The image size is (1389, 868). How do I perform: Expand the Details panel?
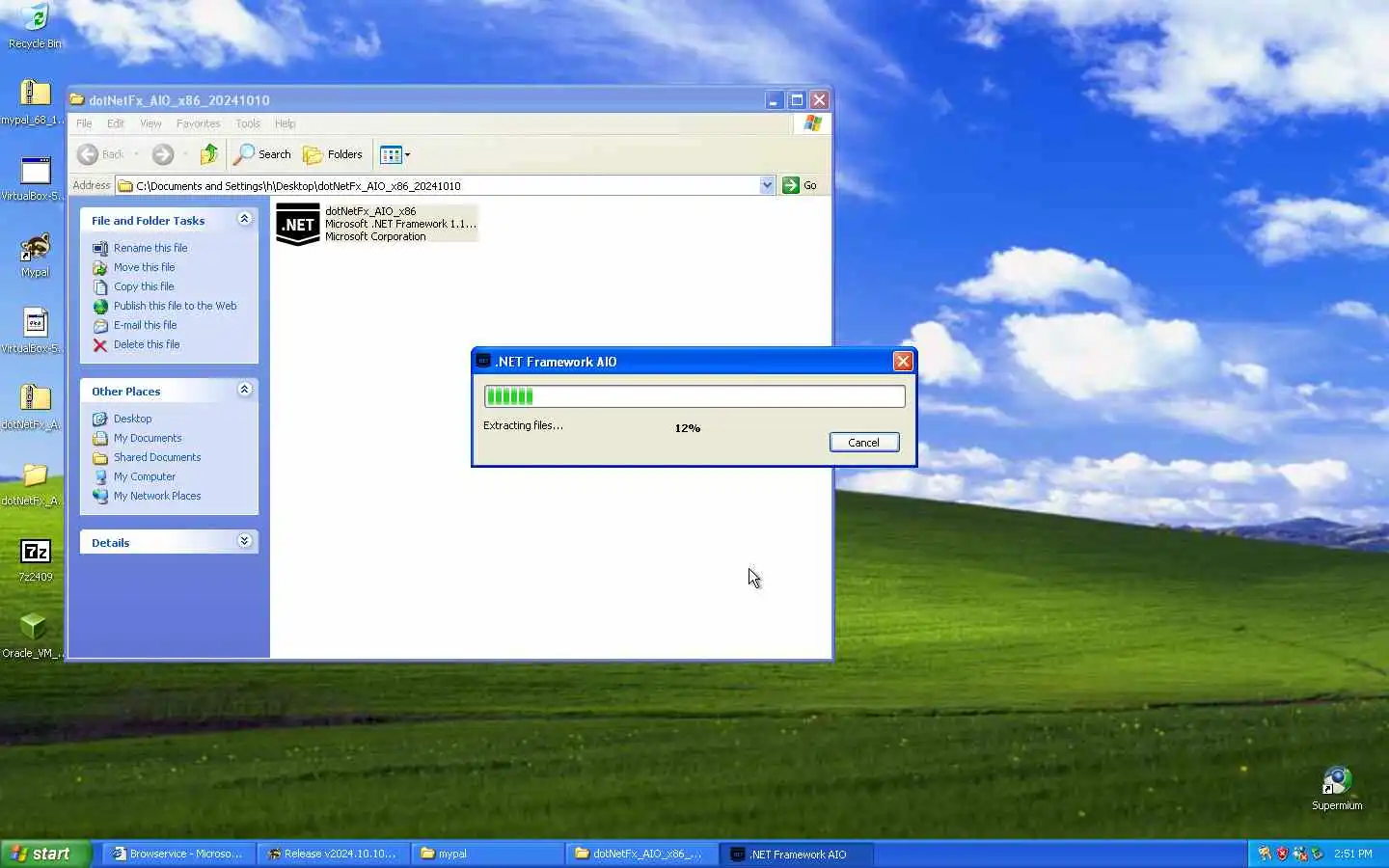245,541
